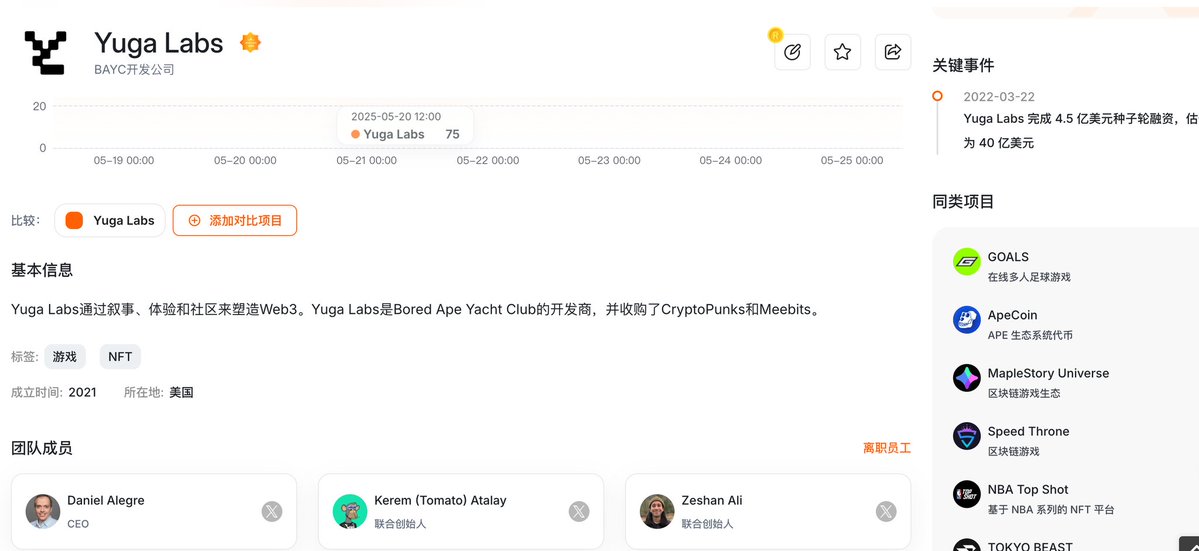1199x551 pixels.
Task: Click the Zeshan Ali name text
Action: click(712, 501)
